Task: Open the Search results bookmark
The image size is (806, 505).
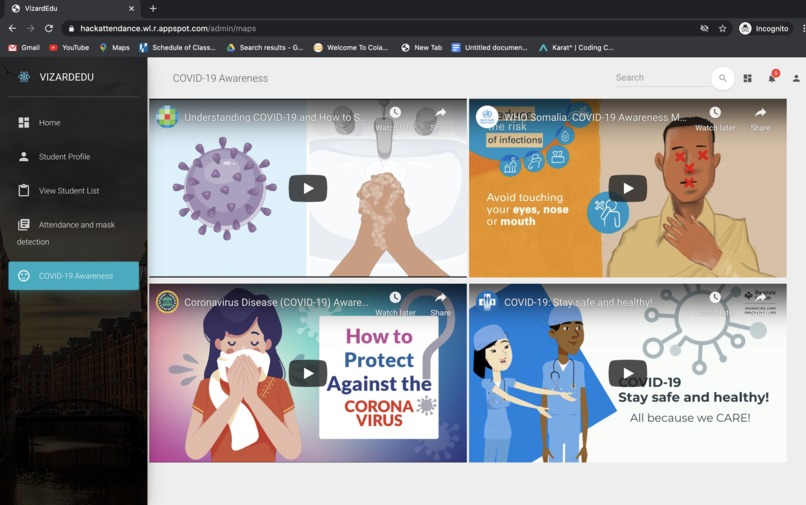Action: [265, 47]
